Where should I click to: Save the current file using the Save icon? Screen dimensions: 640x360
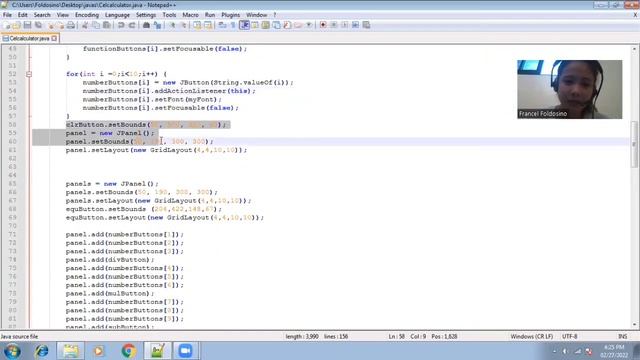coord(27,25)
